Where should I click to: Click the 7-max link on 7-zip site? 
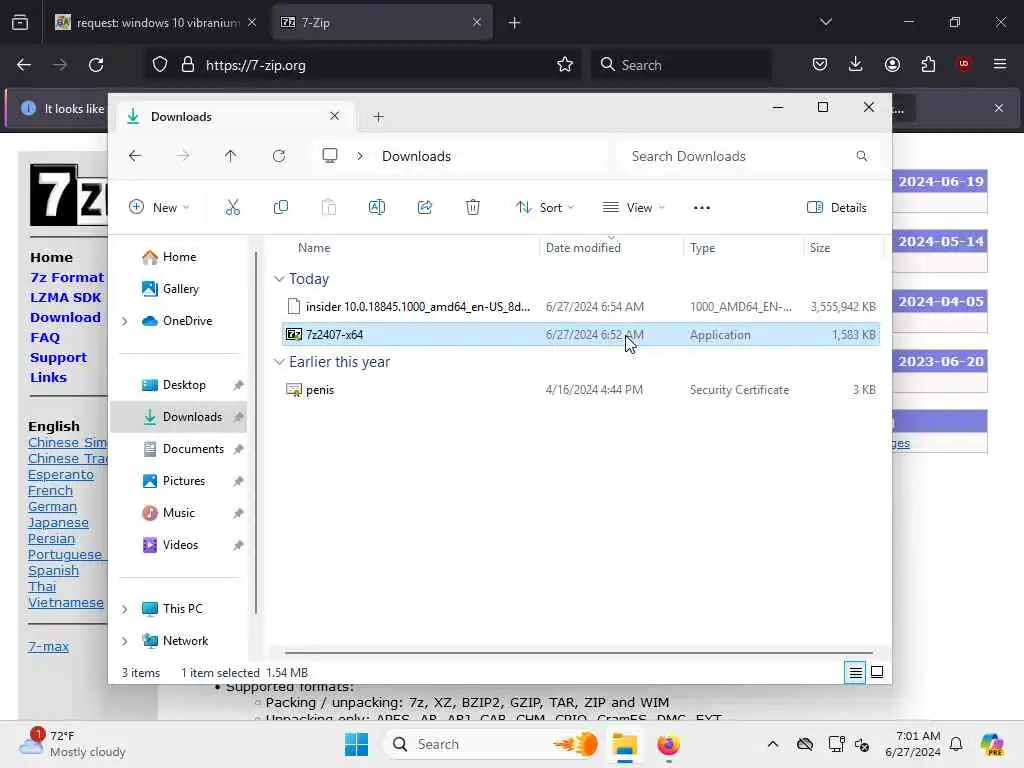pyautogui.click(x=48, y=647)
